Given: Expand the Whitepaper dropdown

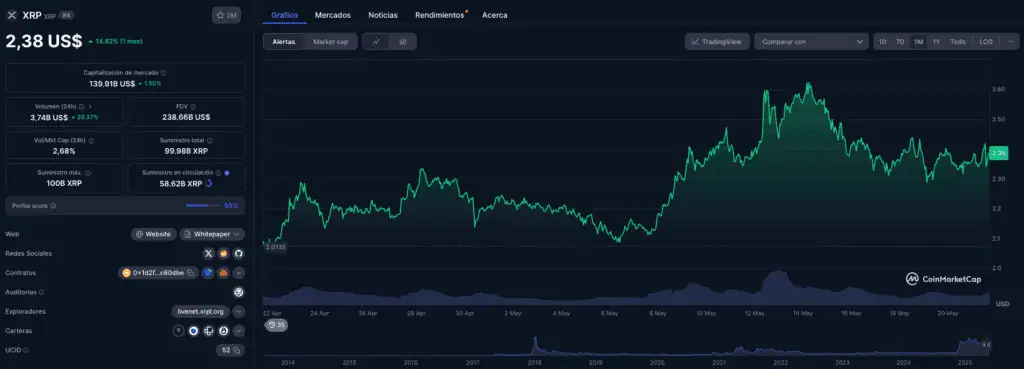Looking at the screenshot, I should coord(212,234).
